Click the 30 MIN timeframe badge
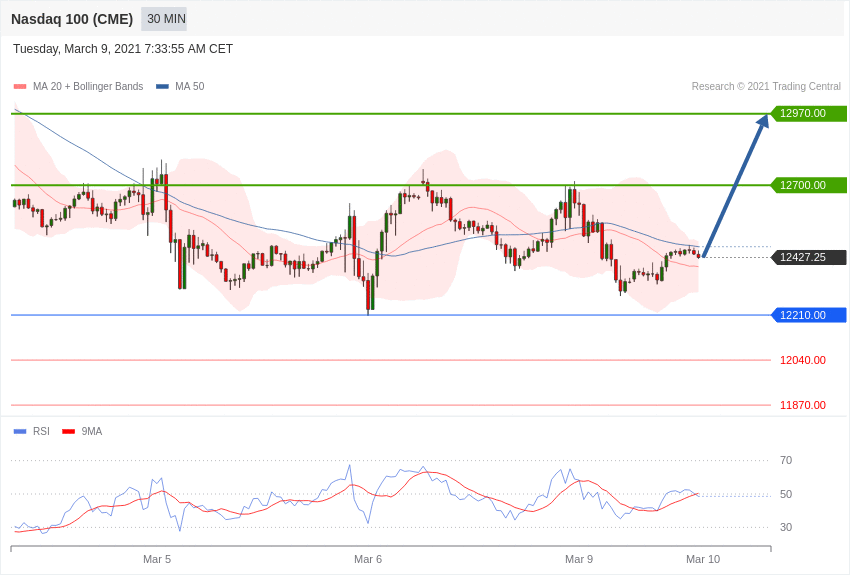The width and height of the screenshot is (850, 576). (x=164, y=19)
